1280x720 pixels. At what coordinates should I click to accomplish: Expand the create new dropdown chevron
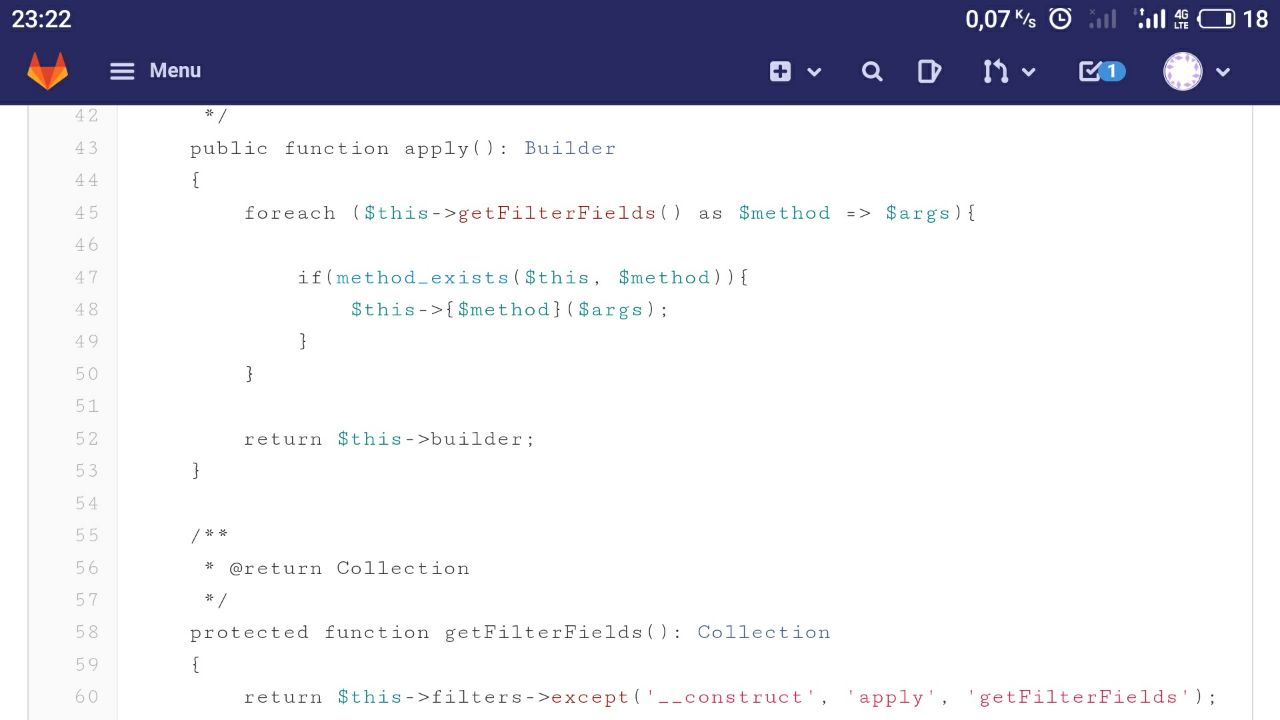tap(814, 72)
